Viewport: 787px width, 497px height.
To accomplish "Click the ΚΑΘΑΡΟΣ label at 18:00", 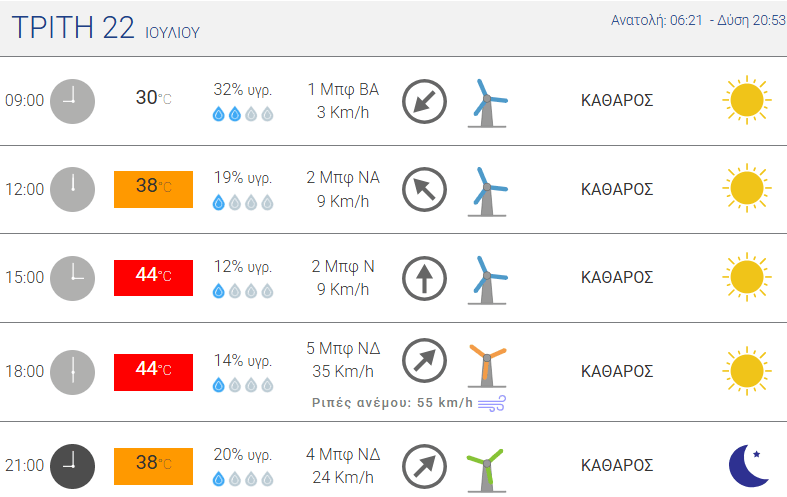I will [x=617, y=371].
